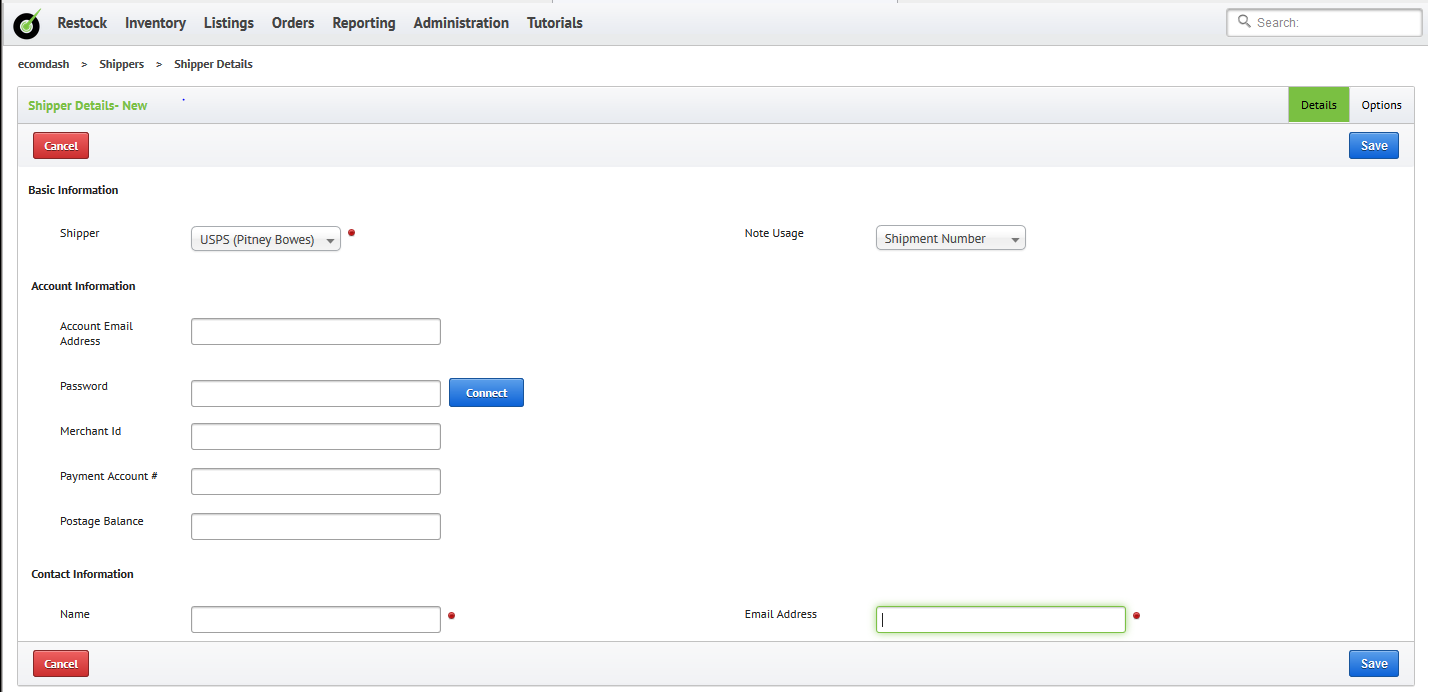Click the Shipper Details breadcrumb

click(213, 64)
